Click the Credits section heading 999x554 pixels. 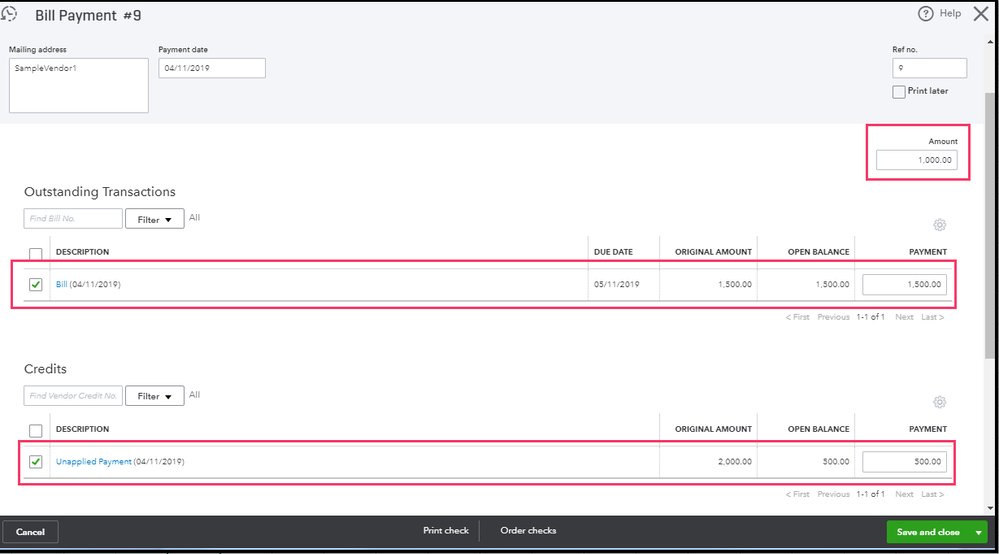click(45, 369)
